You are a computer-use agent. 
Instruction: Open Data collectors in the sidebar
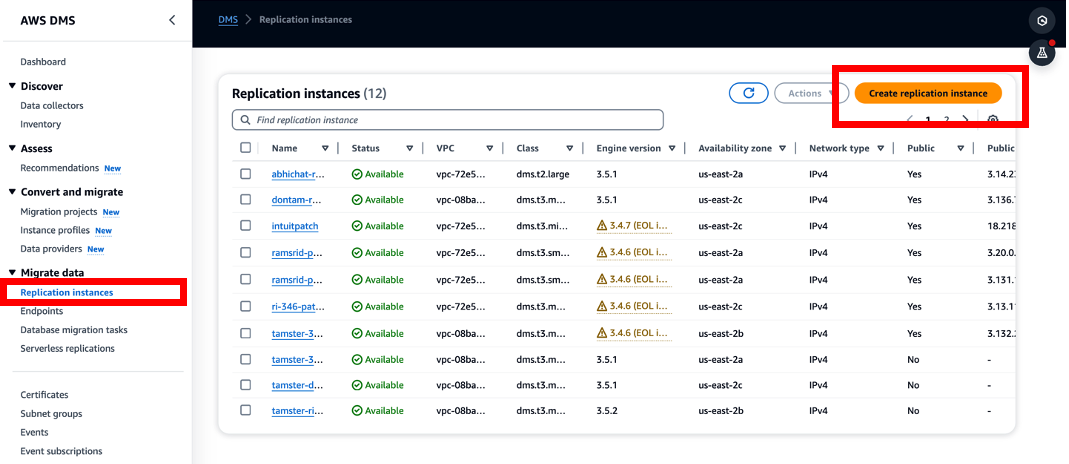coord(52,106)
